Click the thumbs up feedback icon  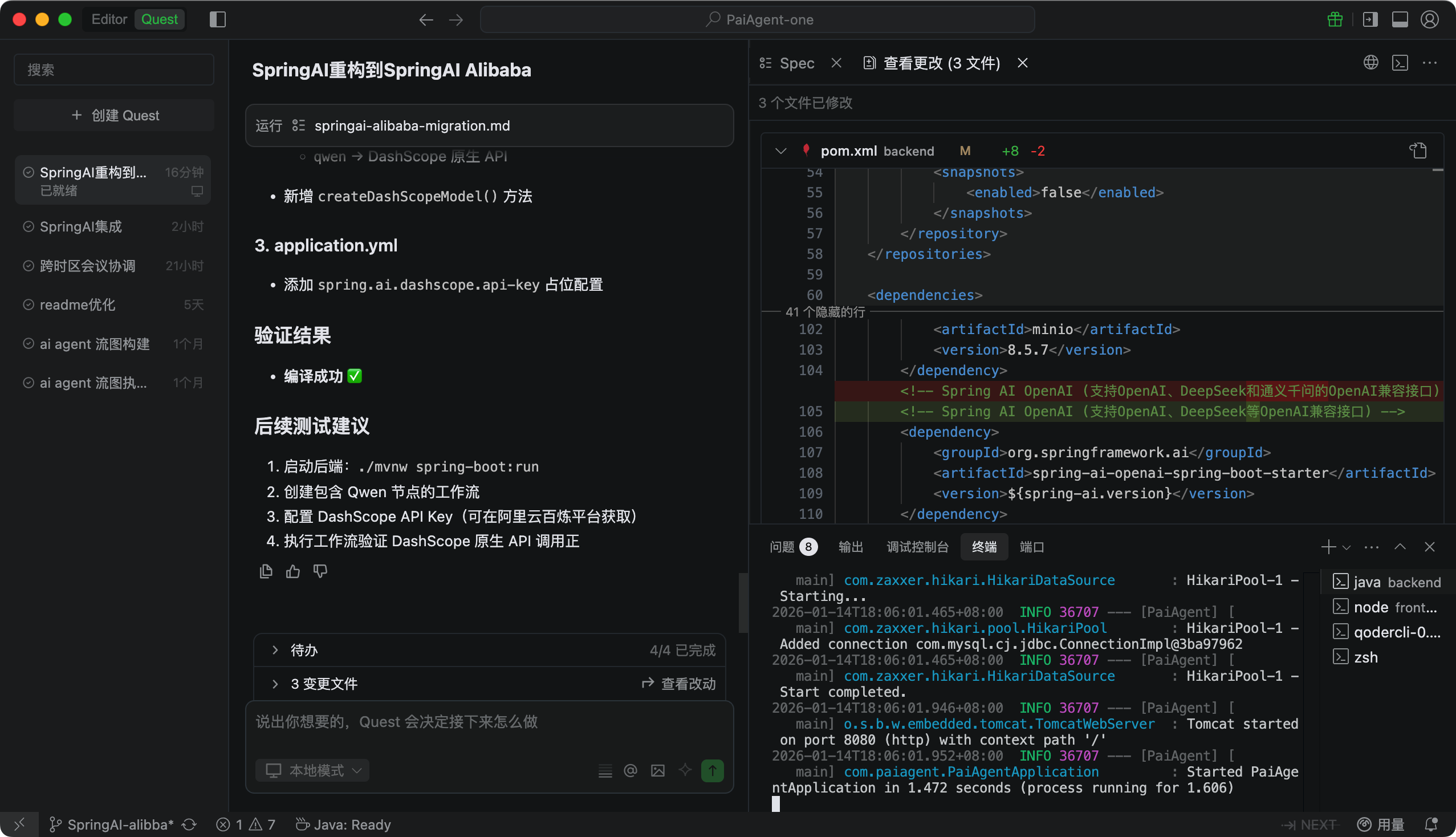[293, 571]
